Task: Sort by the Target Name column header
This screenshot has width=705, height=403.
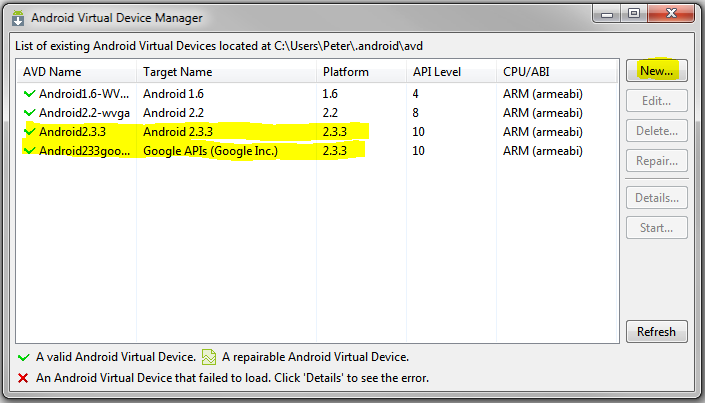Action: (x=226, y=72)
